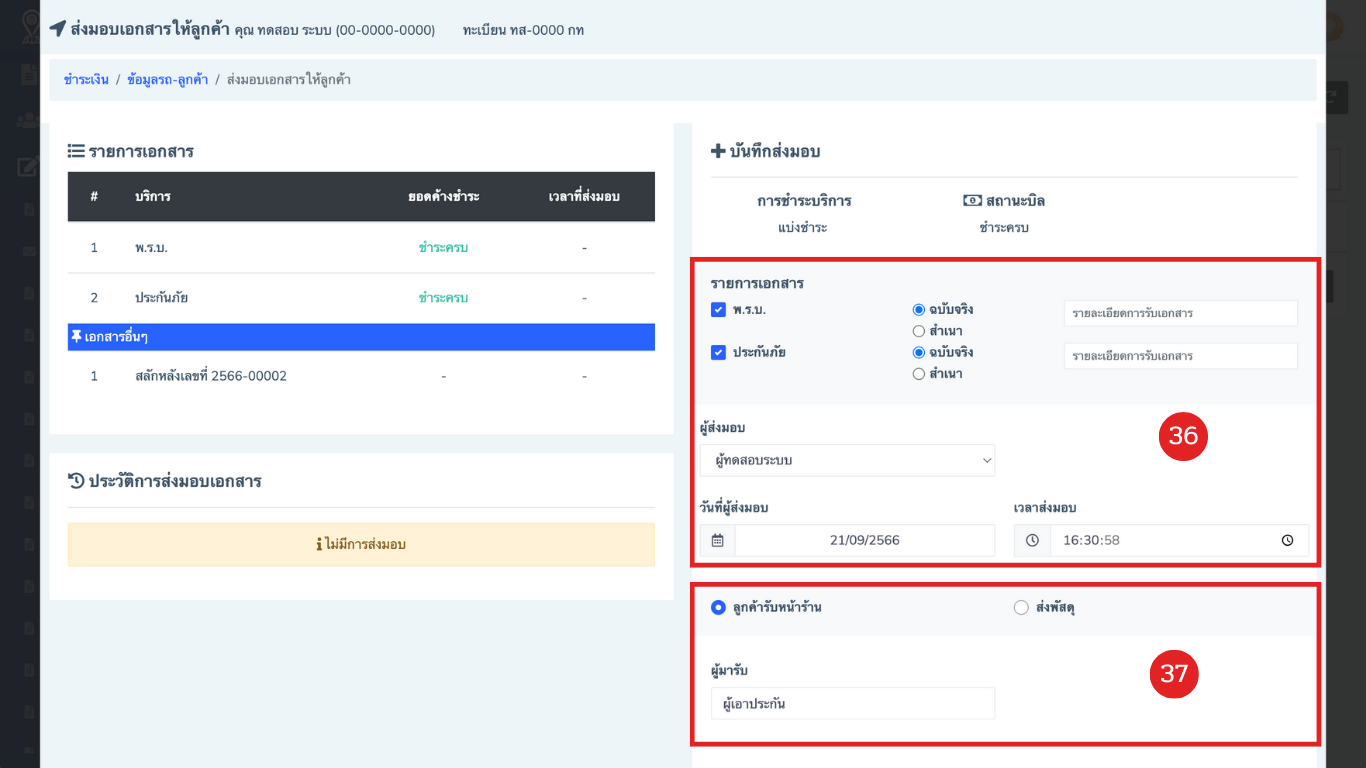Click the บริการ column header
The height and width of the screenshot is (768, 1366).
[x=153, y=196]
